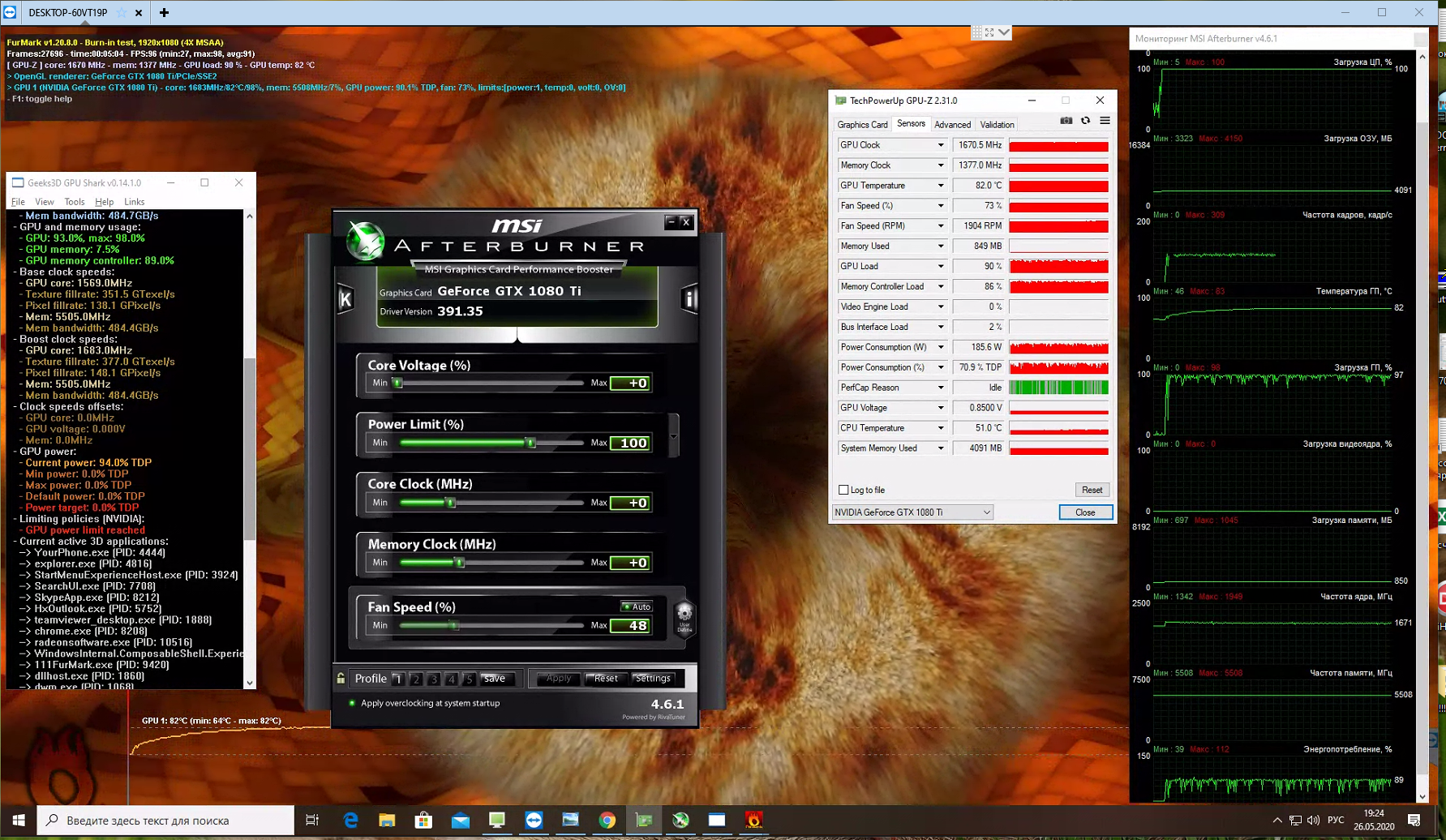The width and height of the screenshot is (1446, 840).
Task: Select Afterburner profile slot 4
Action: [452, 679]
